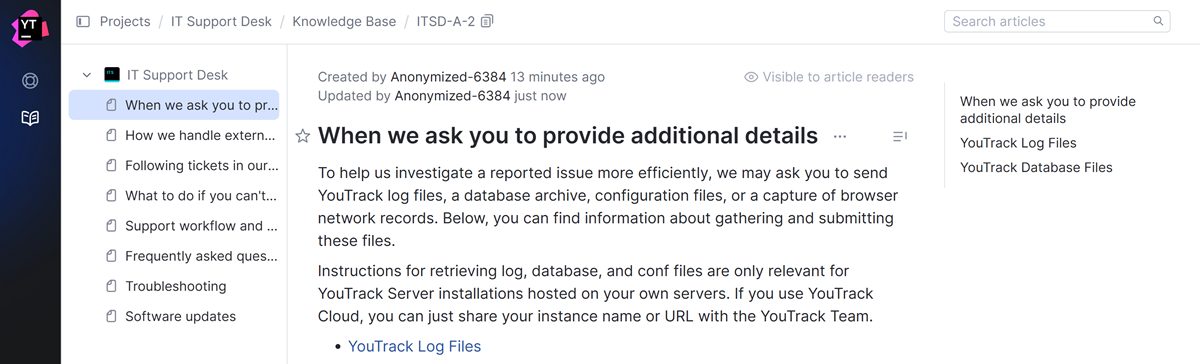Screen dimensions: 1200x364
Task: Go to Projects breadcrumb
Action: point(125,21)
